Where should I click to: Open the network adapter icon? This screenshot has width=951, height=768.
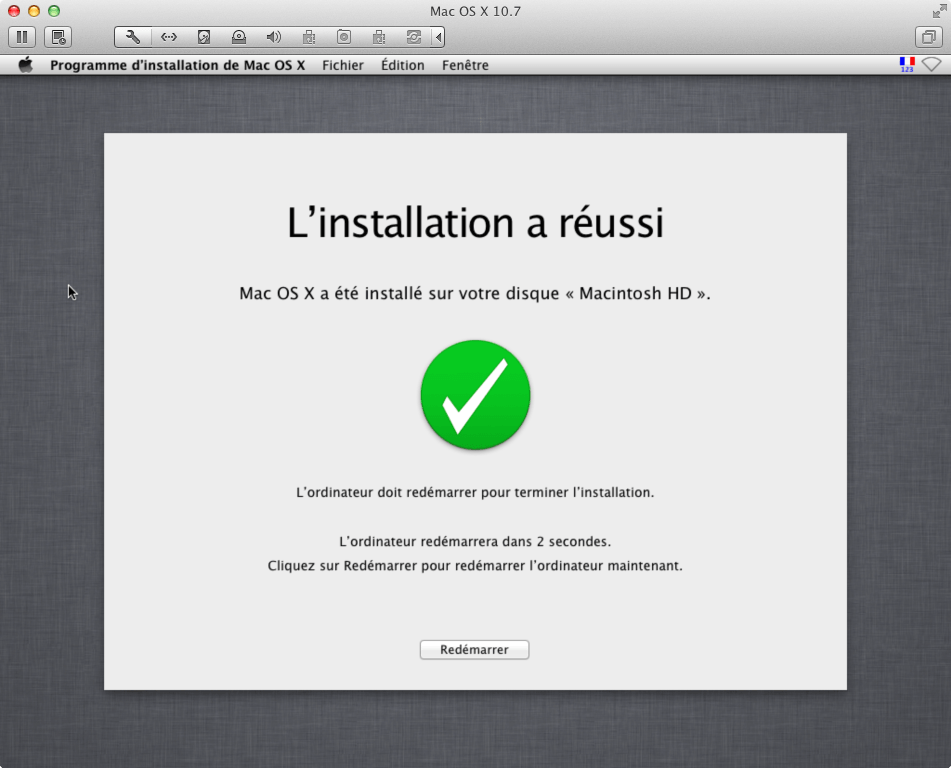[x=169, y=38]
